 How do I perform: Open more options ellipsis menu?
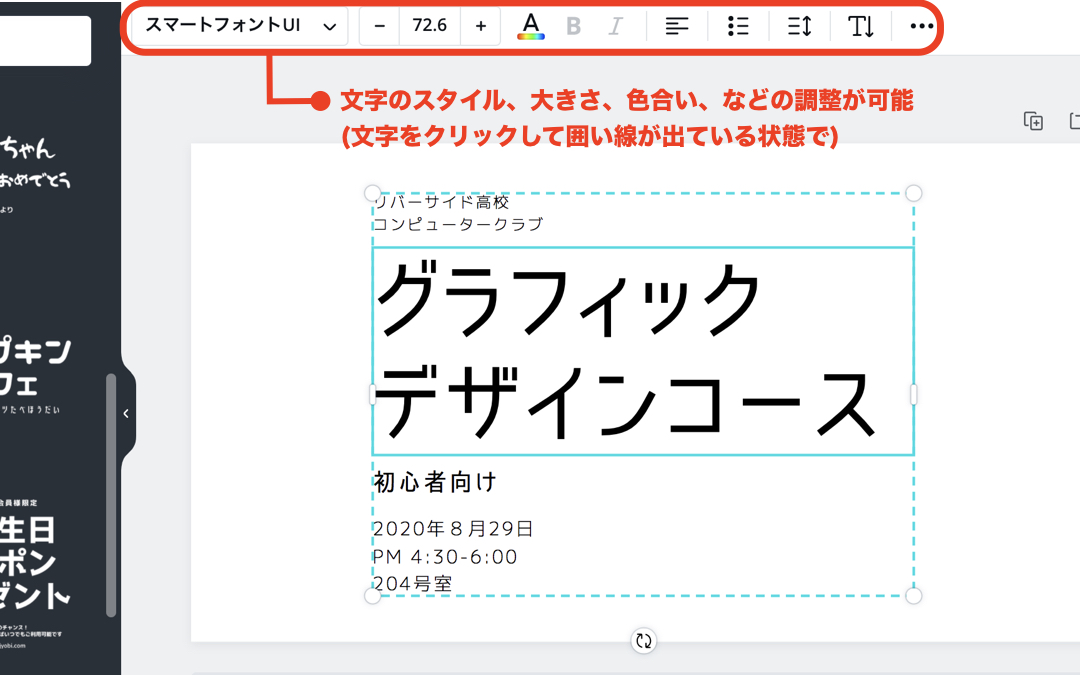click(x=921, y=26)
